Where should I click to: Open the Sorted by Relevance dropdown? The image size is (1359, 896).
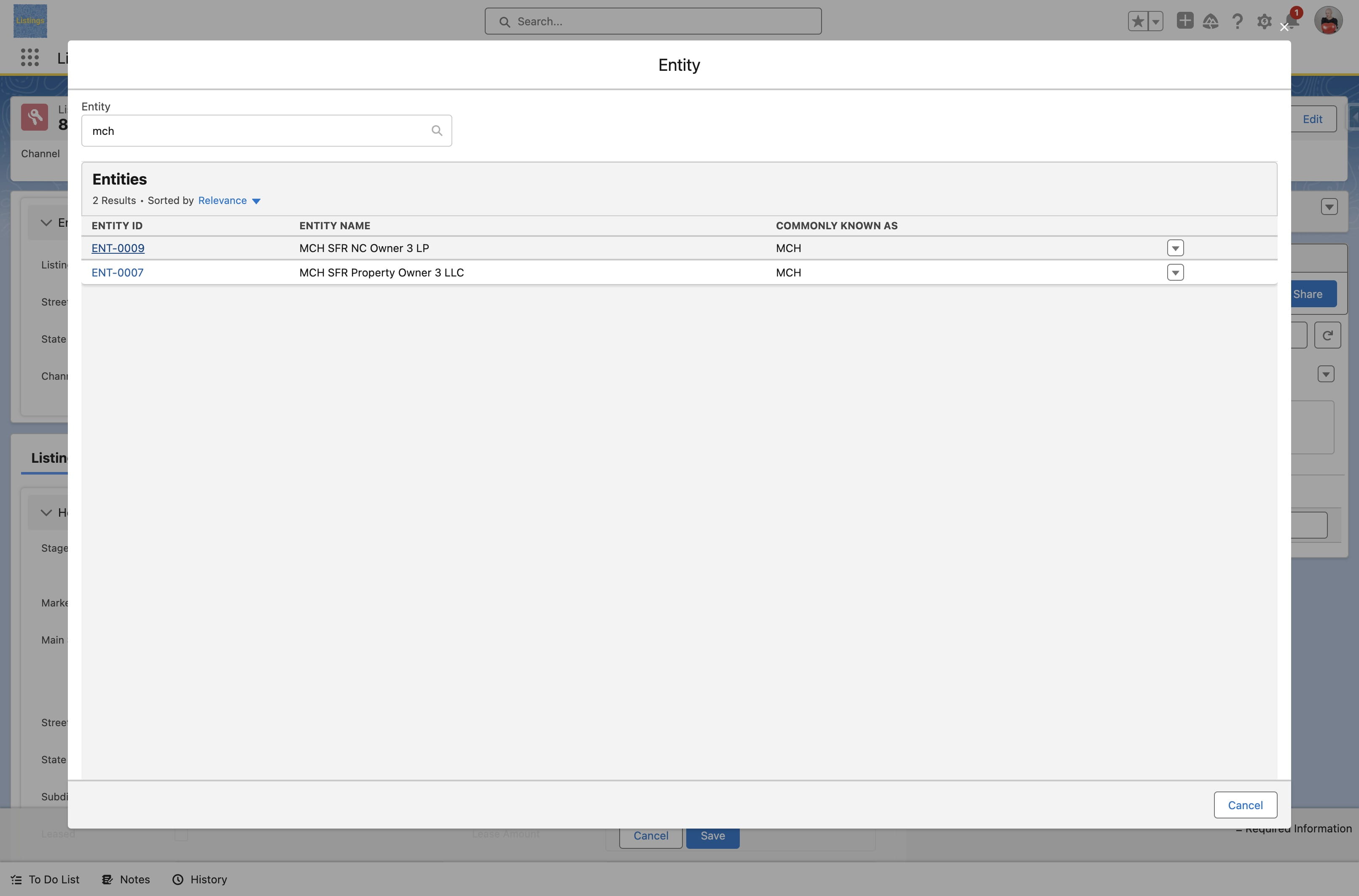coord(229,201)
